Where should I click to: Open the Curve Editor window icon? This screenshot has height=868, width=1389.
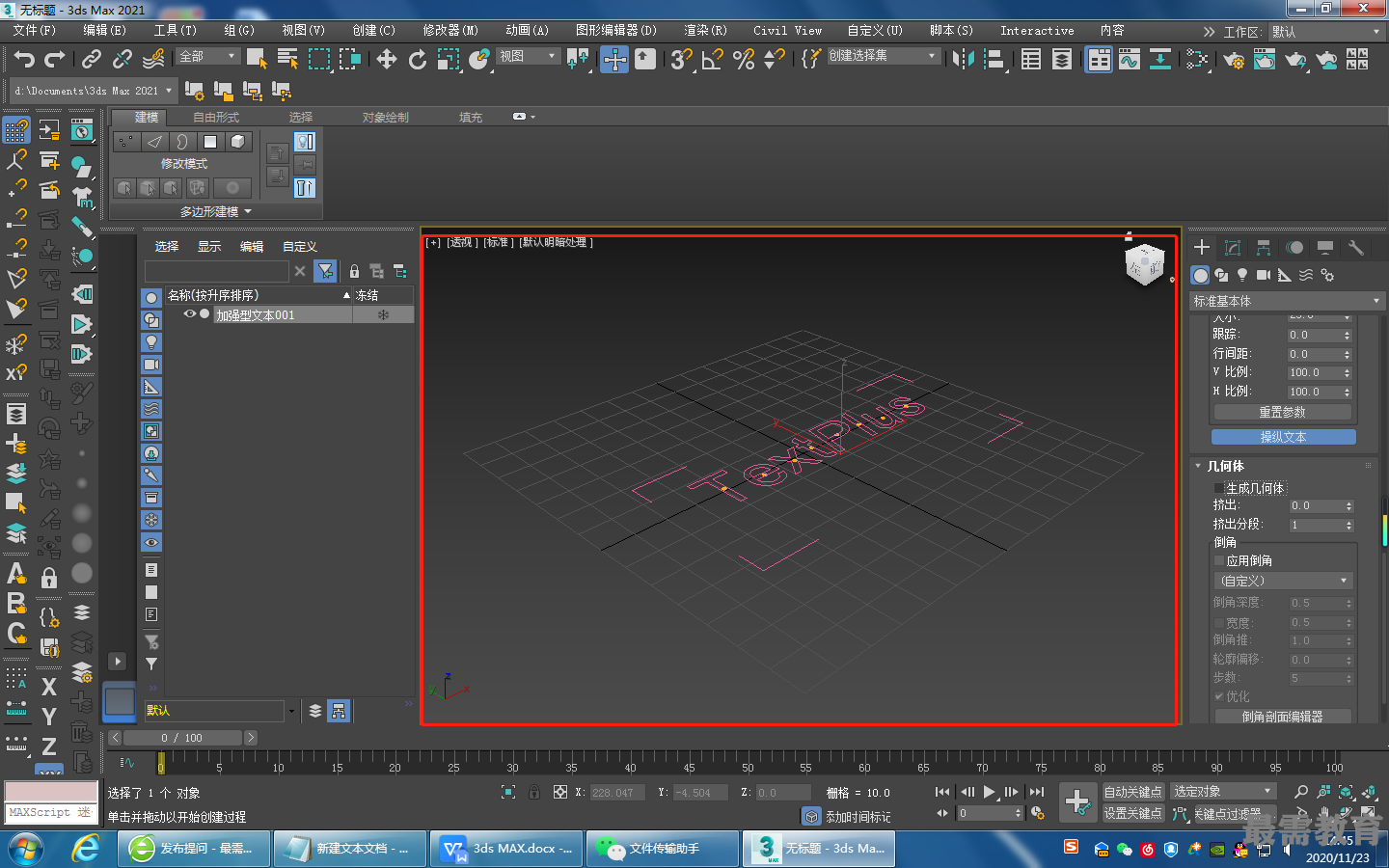click(1129, 59)
